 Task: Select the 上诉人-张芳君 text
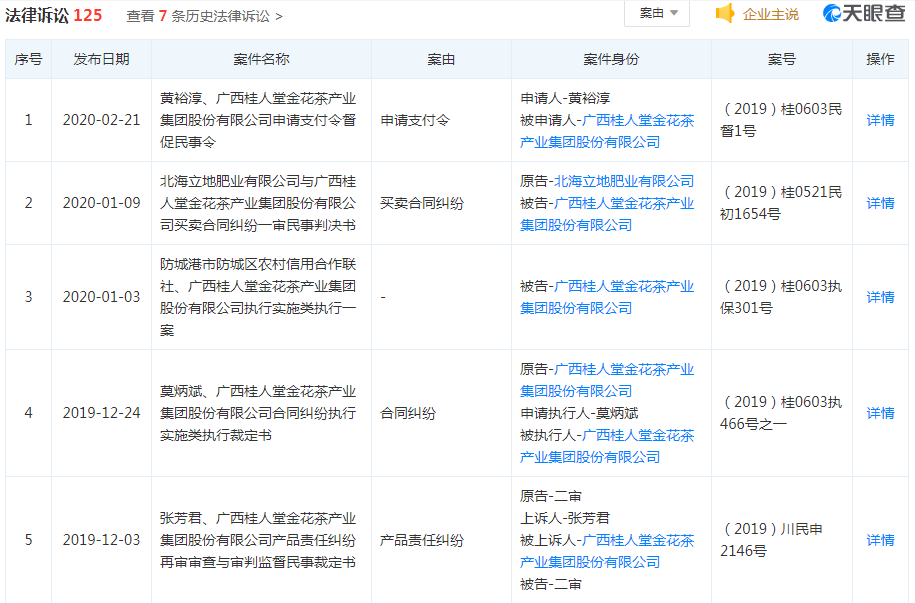(x=565, y=518)
